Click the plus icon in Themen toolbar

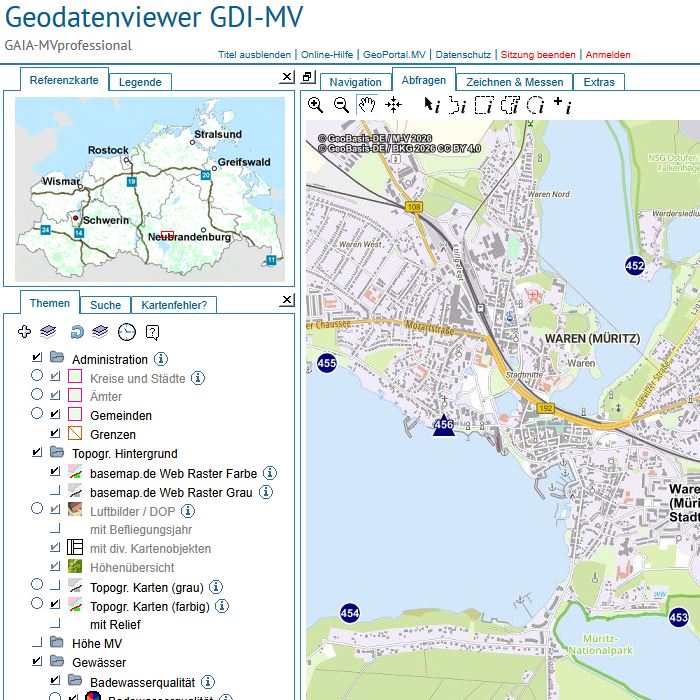coord(24,332)
